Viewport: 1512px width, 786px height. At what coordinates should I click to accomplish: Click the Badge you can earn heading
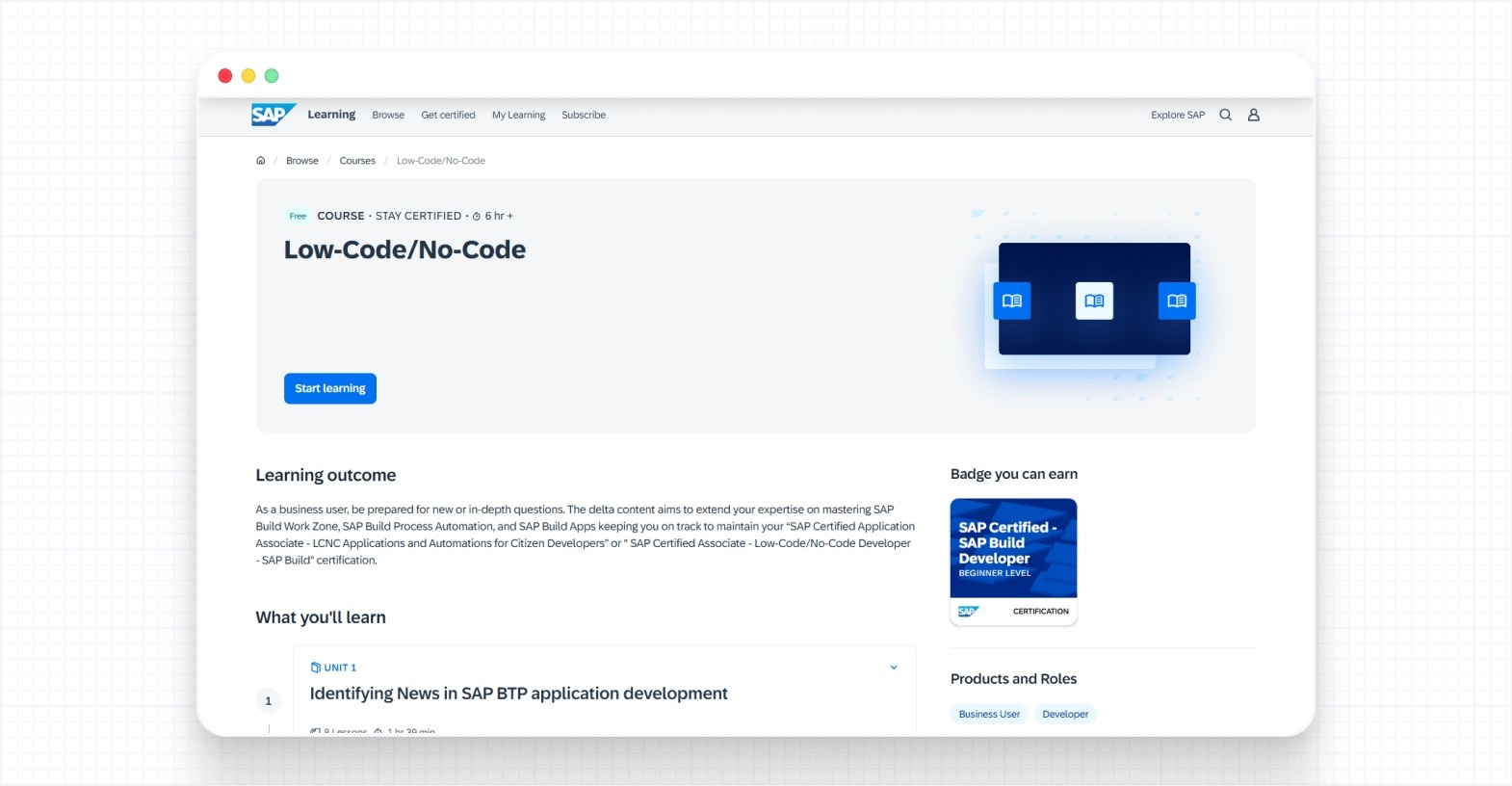point(1014,474)
